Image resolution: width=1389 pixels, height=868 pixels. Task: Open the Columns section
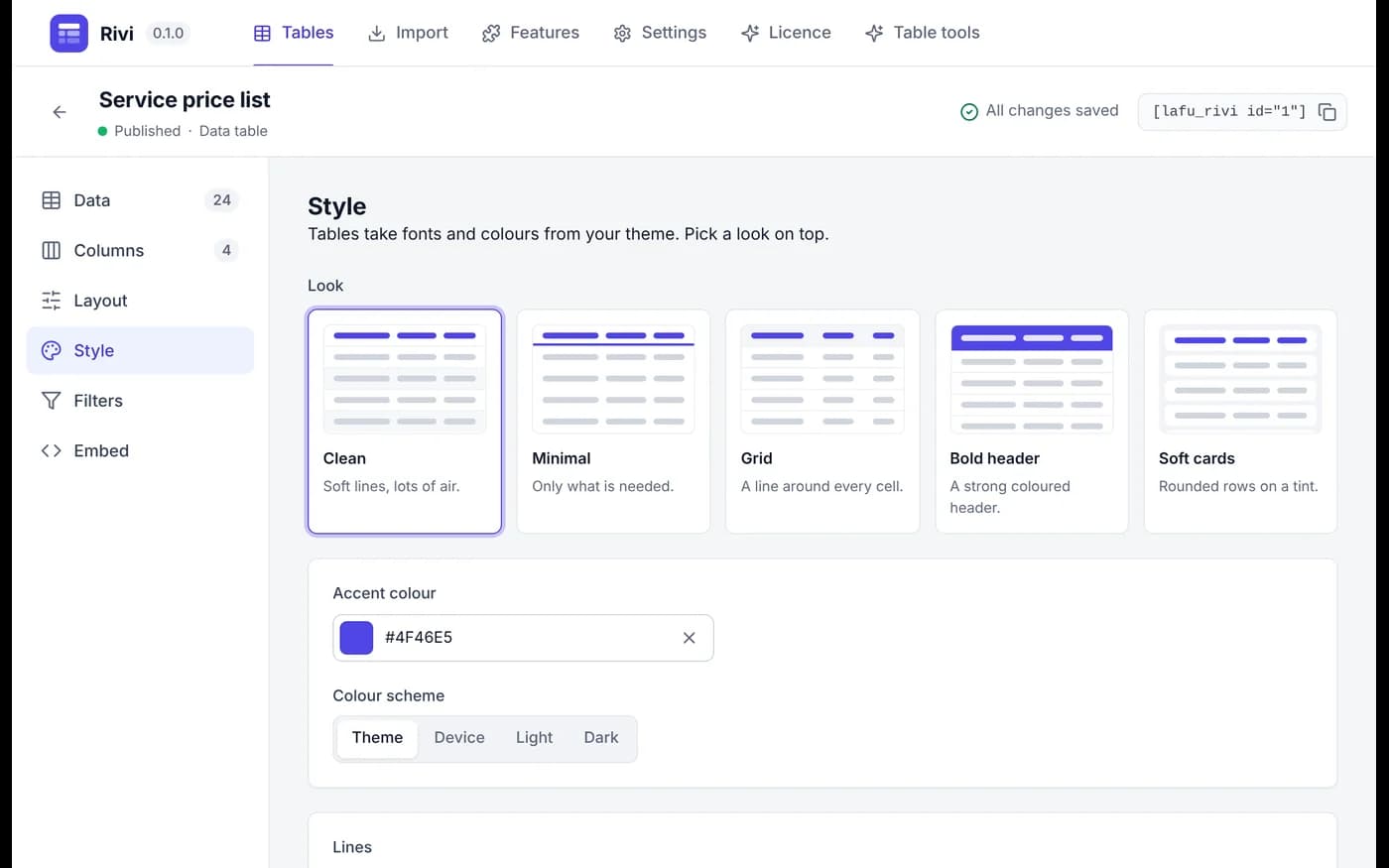click(140, 250)
